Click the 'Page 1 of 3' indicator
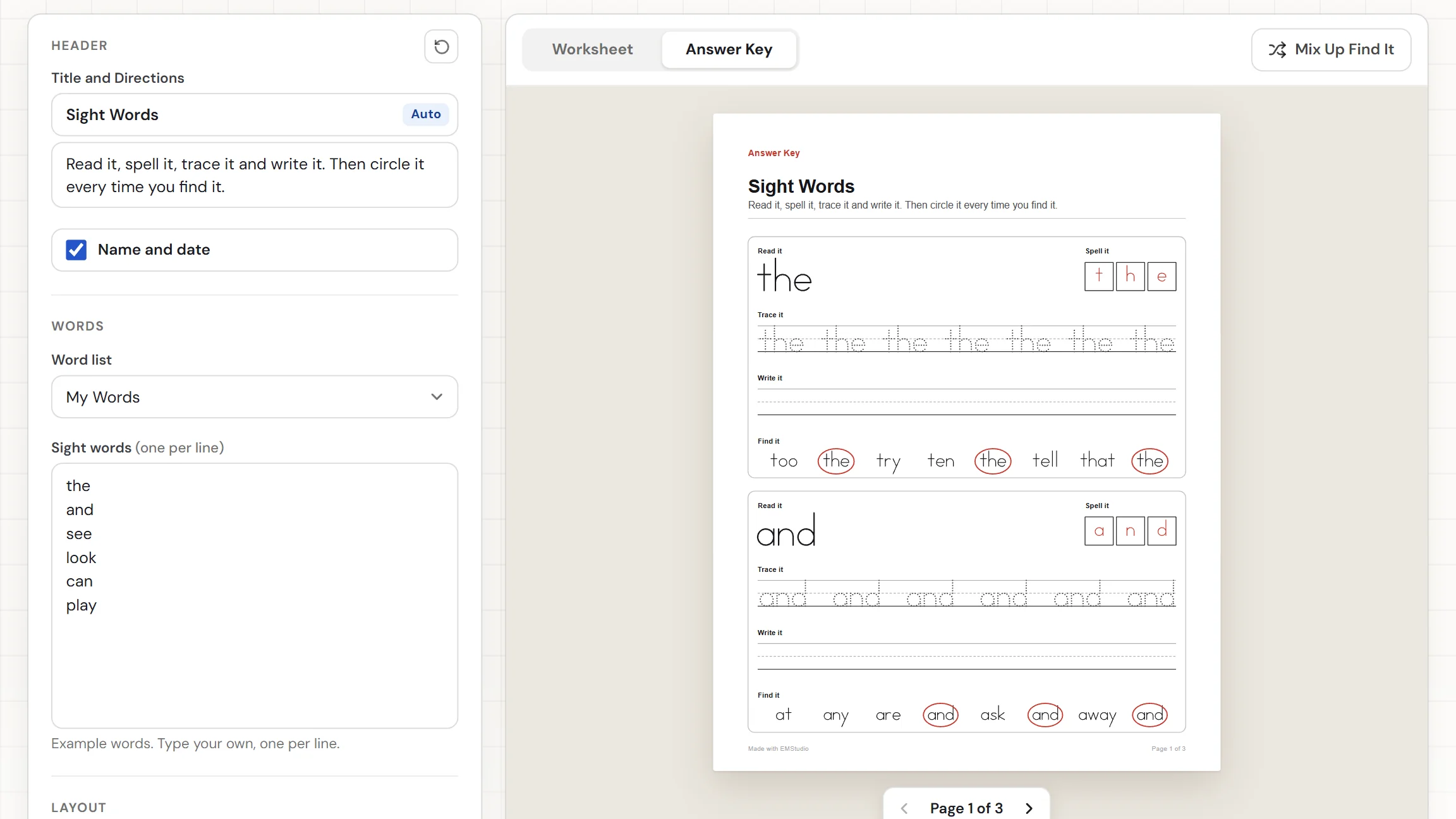This screenshot has height=819, width=1456. point(966,808)
